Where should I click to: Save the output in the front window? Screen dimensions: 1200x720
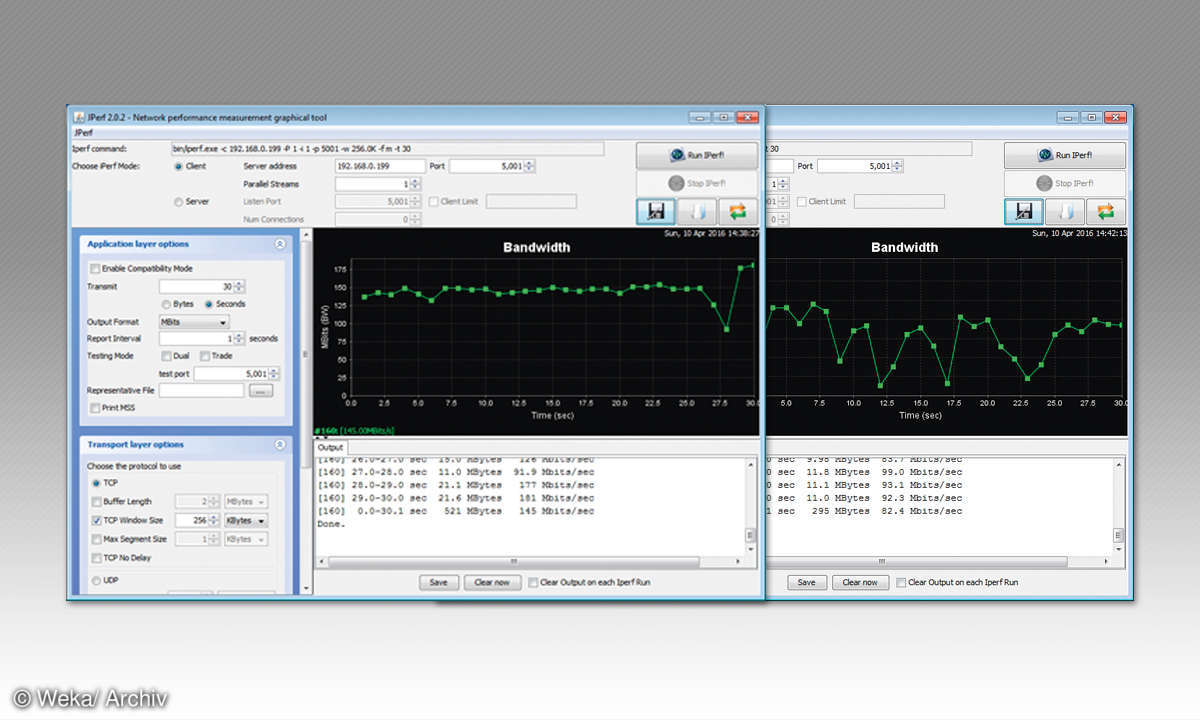pyautogui.click(x=438, y=582)
